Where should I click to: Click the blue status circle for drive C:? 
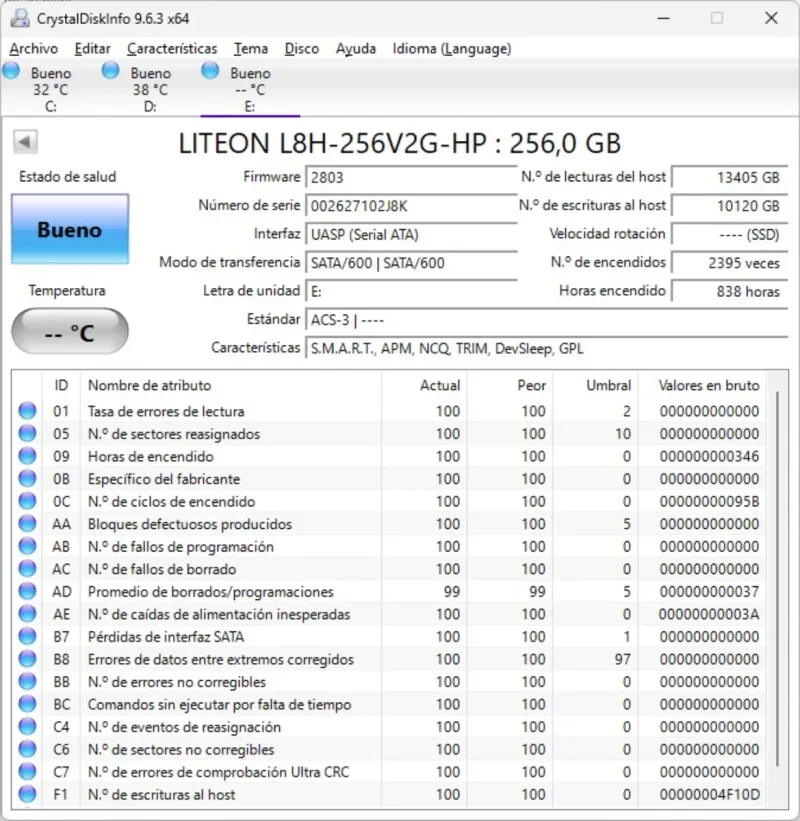pyautogui.click(x=11, y=70)
